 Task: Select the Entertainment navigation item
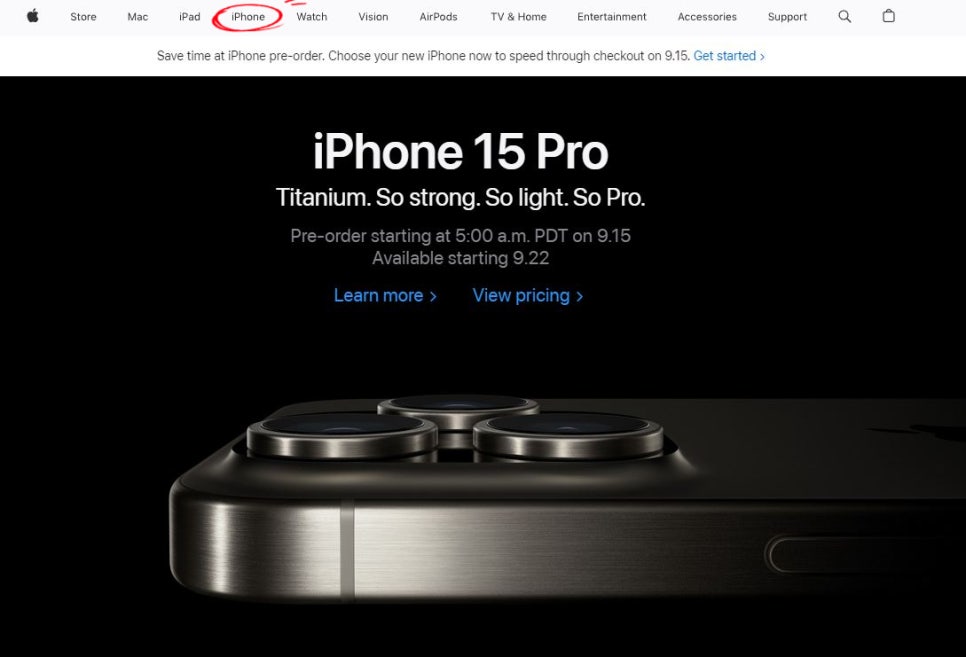[612, 17]
